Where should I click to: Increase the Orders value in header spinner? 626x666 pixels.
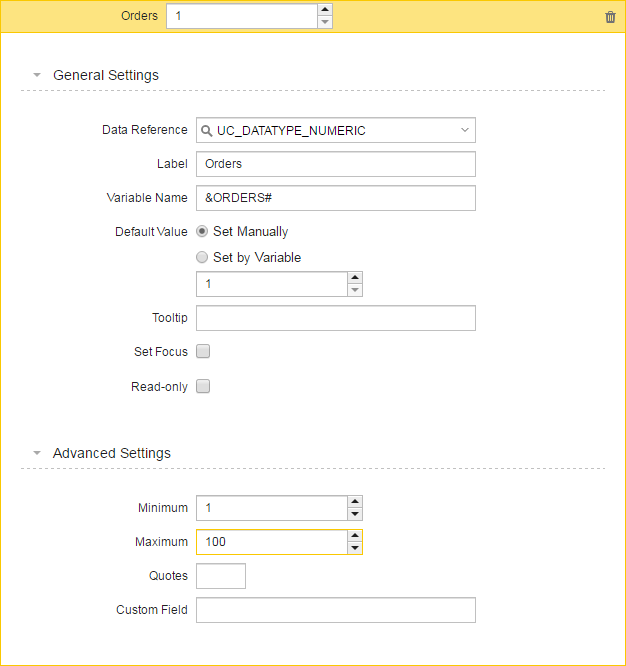pos(325,9)
